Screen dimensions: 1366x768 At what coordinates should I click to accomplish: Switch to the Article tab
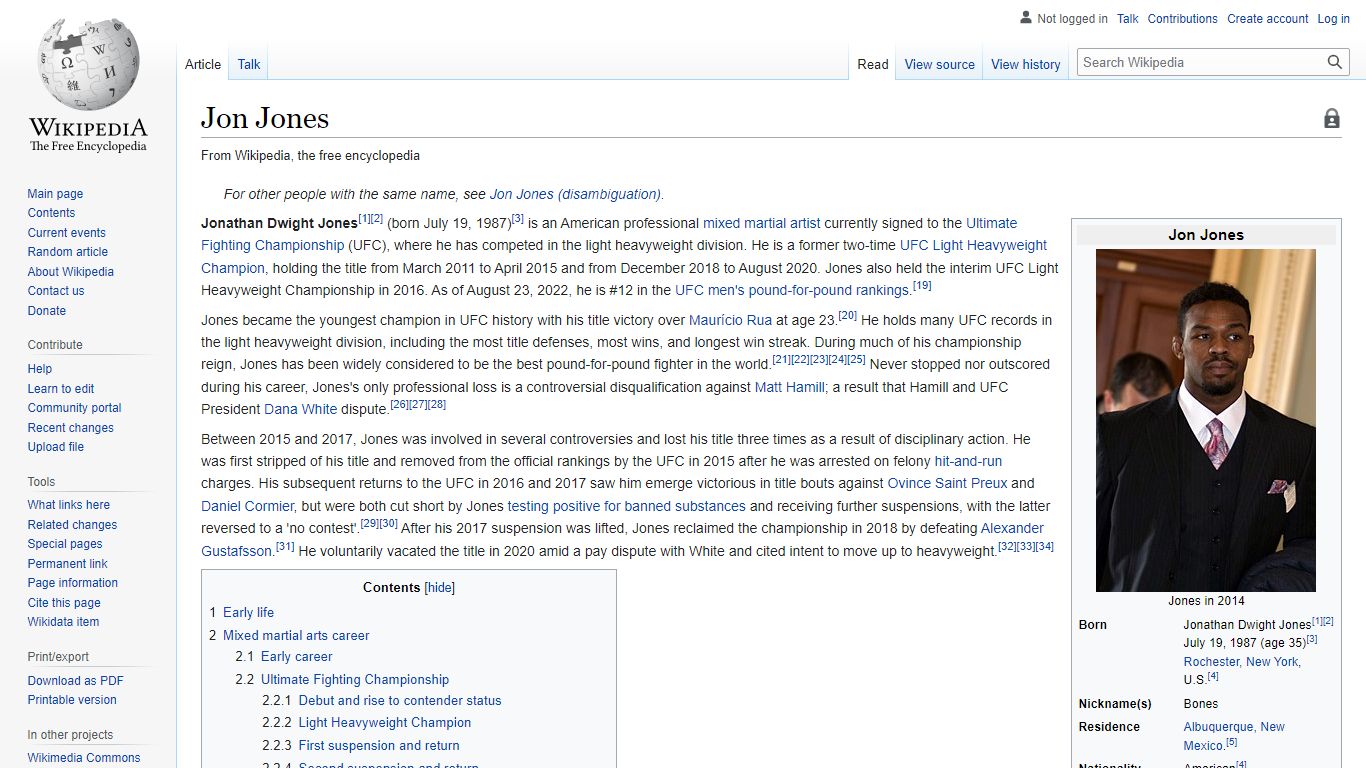pyautogui.click(x=203, y=64)
